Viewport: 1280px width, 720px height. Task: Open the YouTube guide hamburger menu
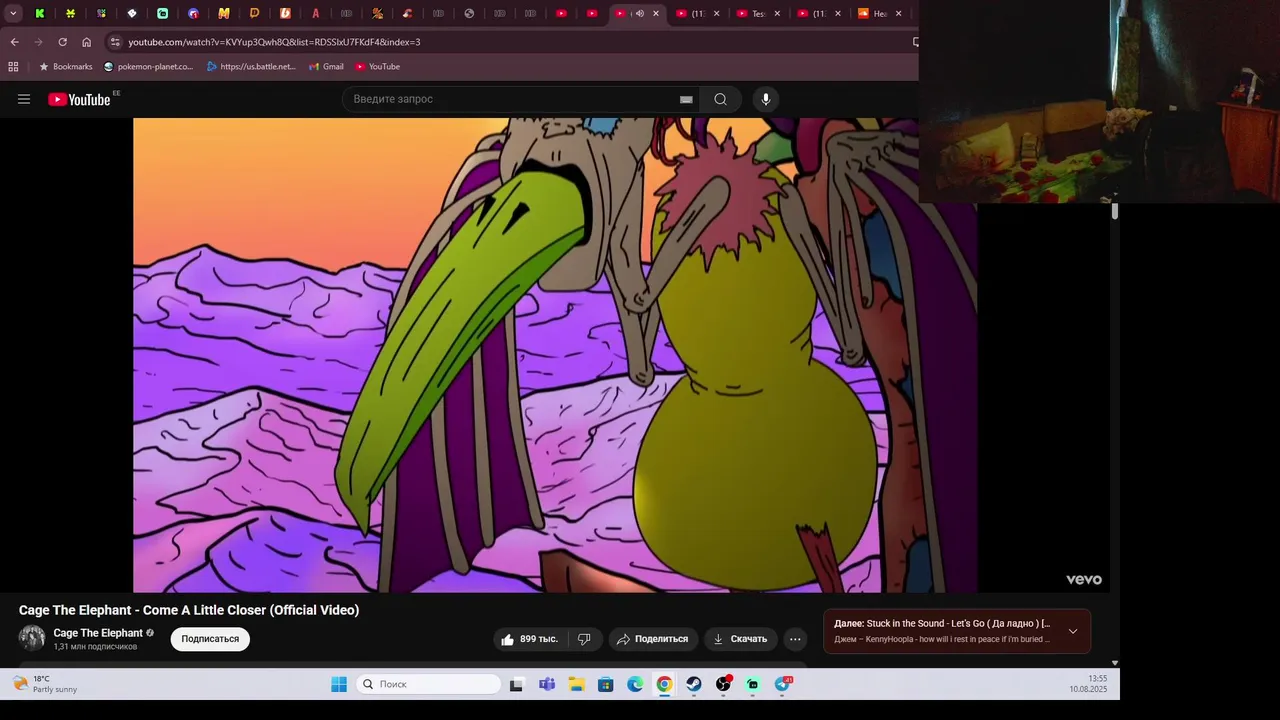click(x=24, y=99)
